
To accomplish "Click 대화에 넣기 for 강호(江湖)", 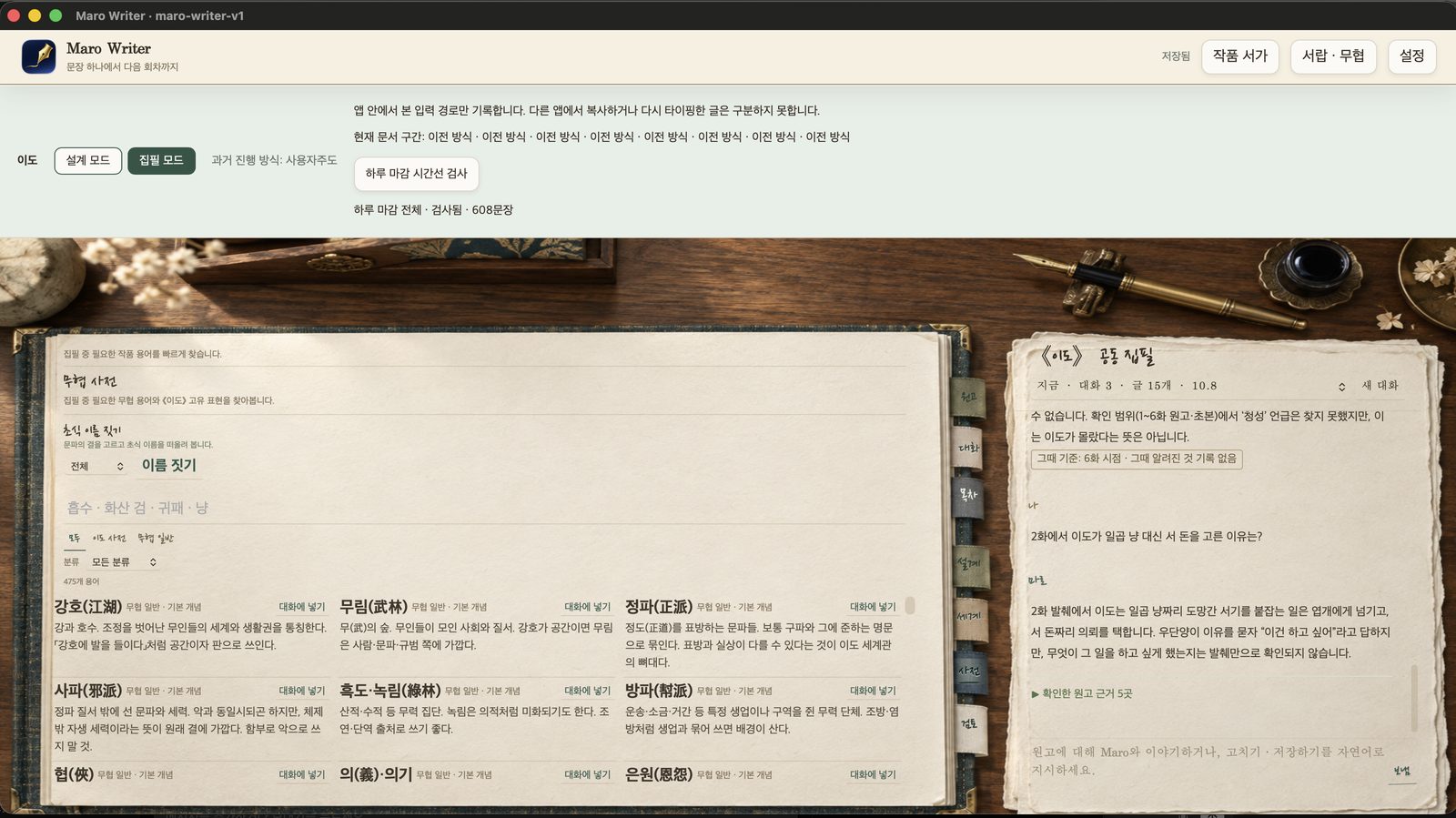I will tap(302, 607).
